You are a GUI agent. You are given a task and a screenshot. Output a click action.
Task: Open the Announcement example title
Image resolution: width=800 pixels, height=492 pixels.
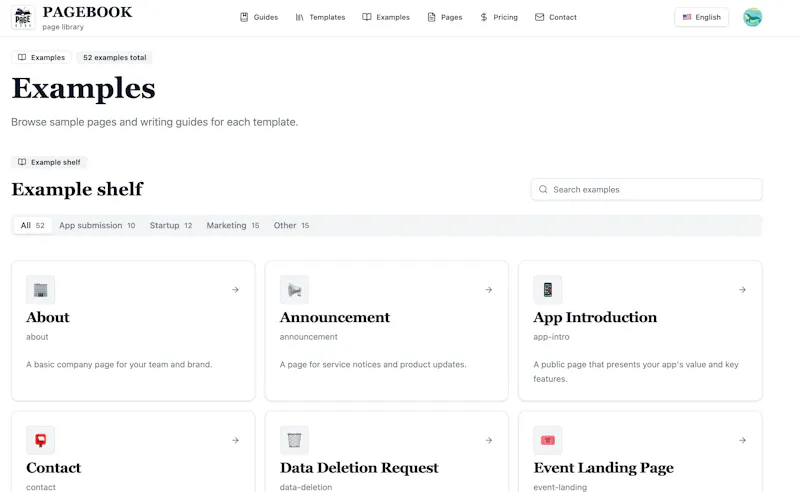335,317
